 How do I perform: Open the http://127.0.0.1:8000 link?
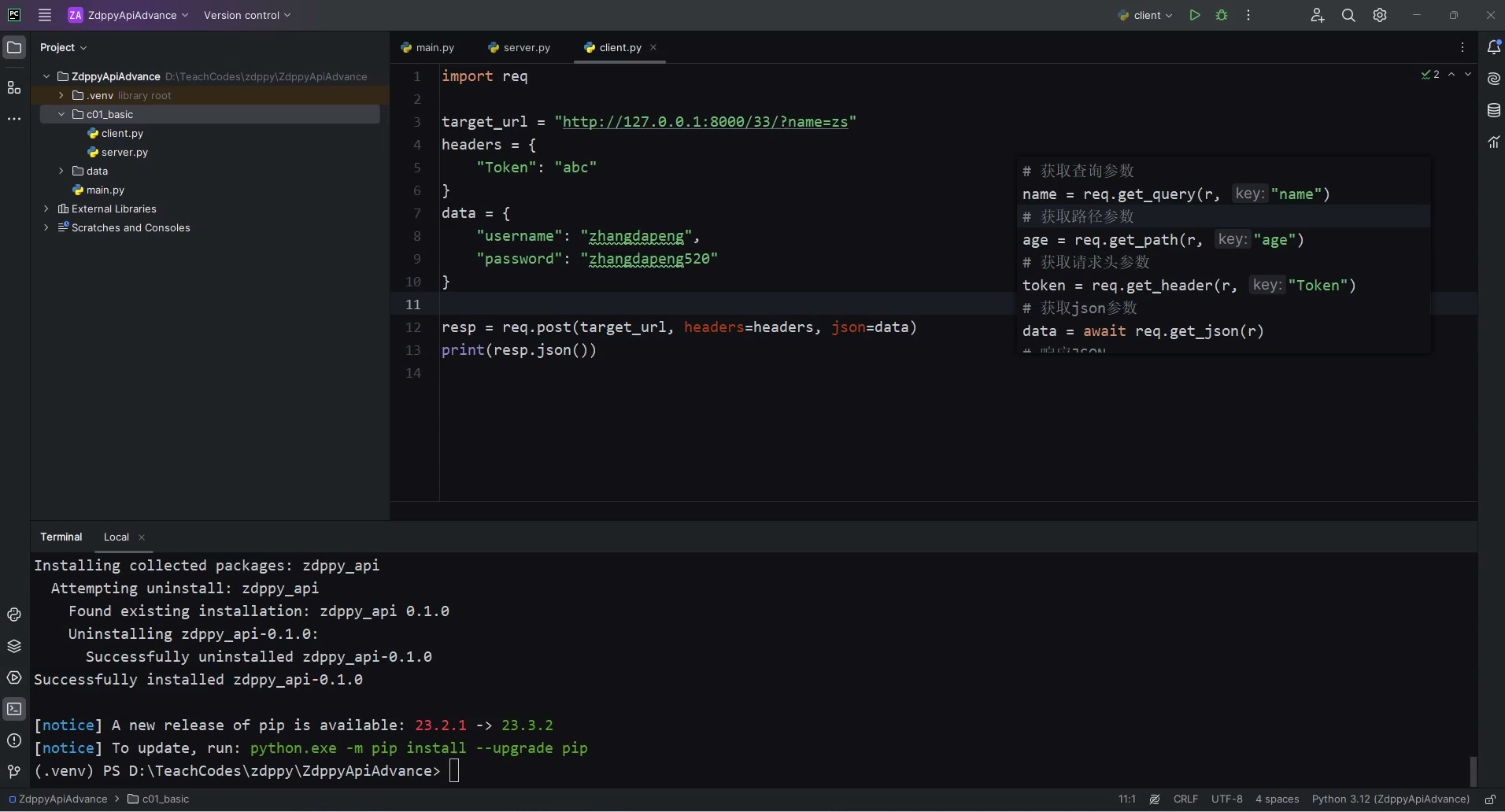706,122
